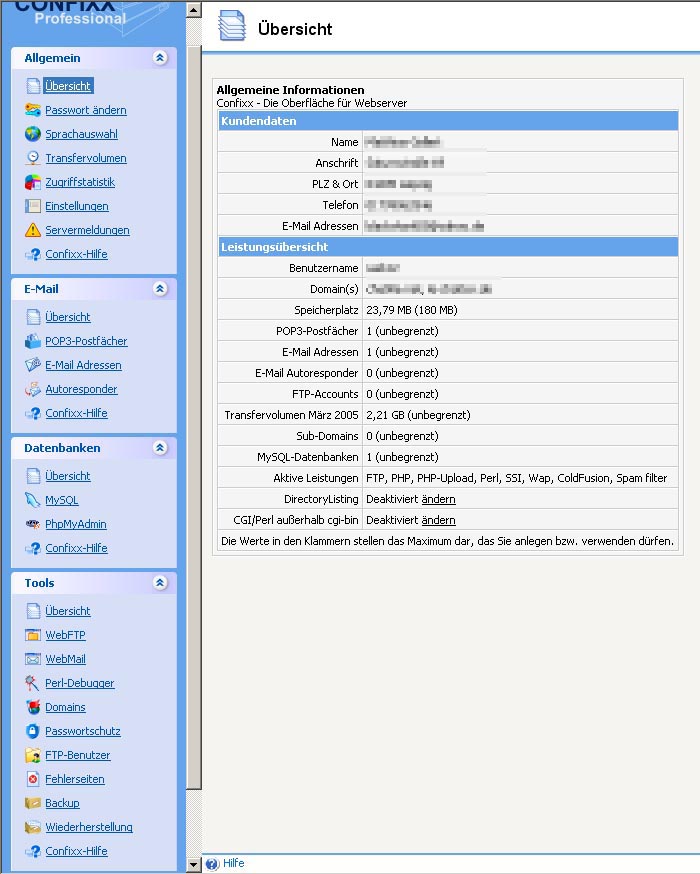
Task: Click the Backup box icon
Action: pos(33,803)
